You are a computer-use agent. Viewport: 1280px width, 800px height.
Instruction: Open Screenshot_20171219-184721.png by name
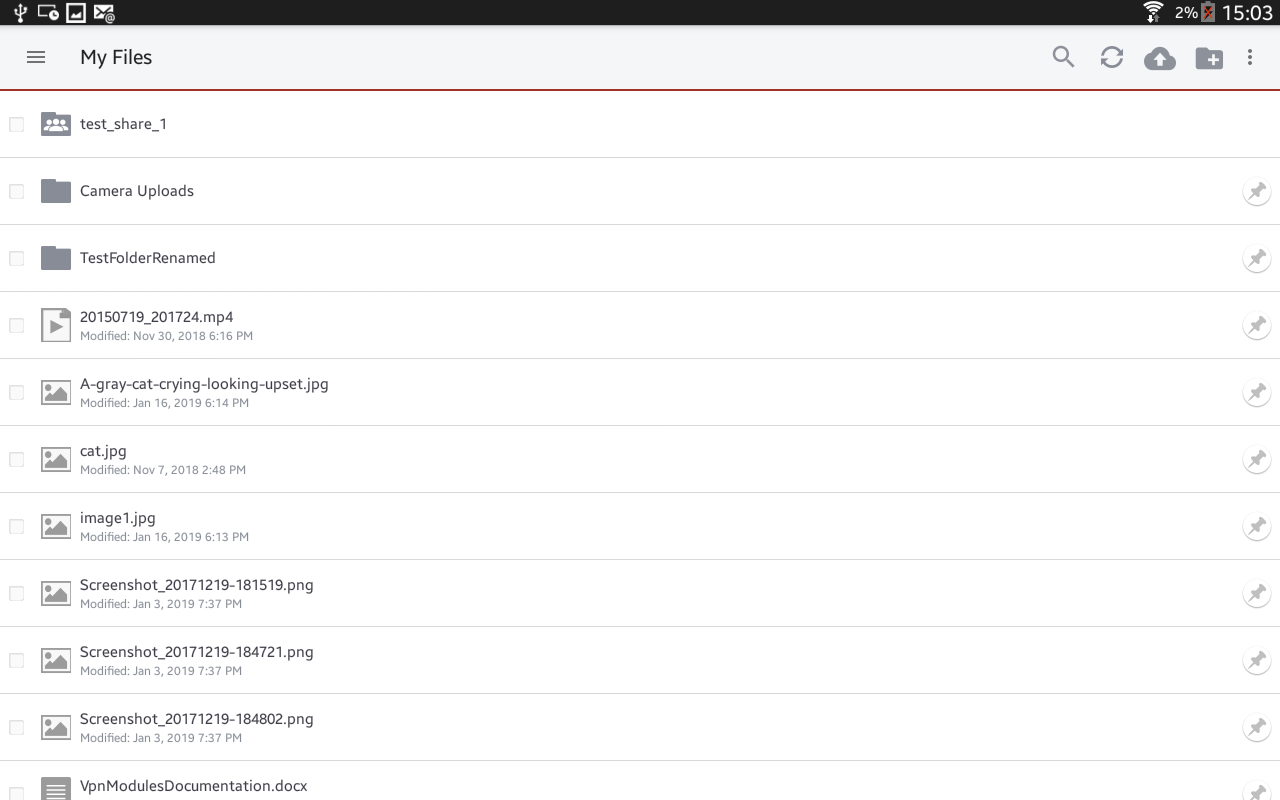[197, 652]
